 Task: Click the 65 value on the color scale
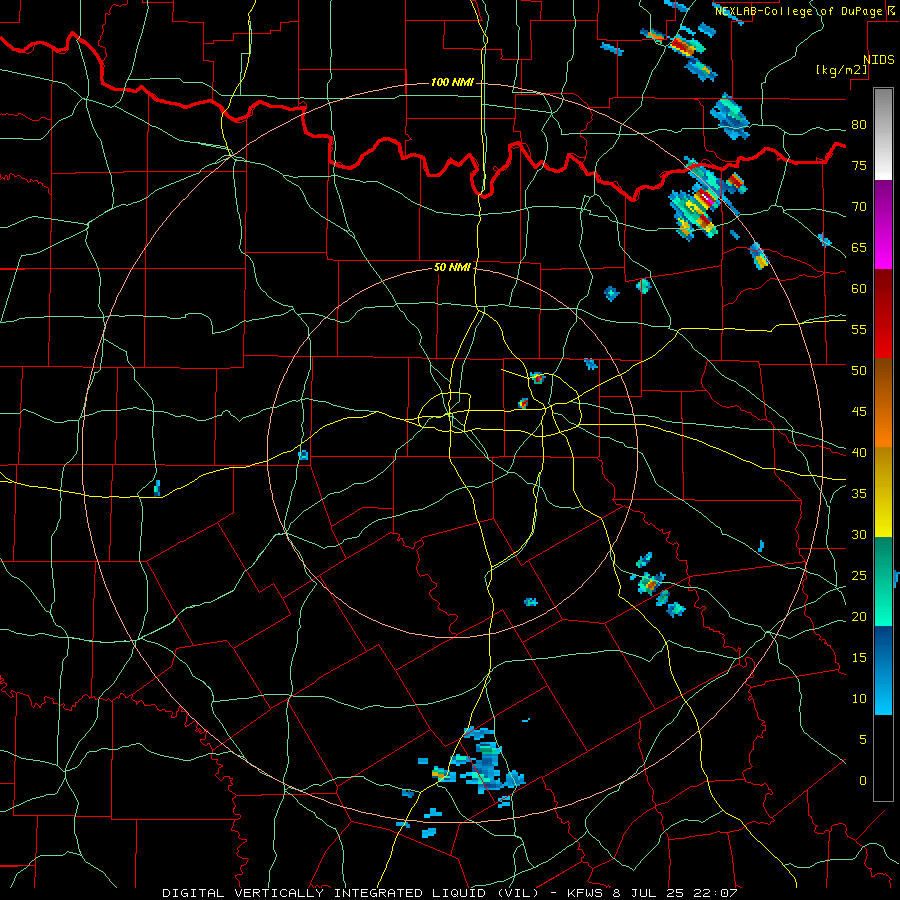click(859, 247)
